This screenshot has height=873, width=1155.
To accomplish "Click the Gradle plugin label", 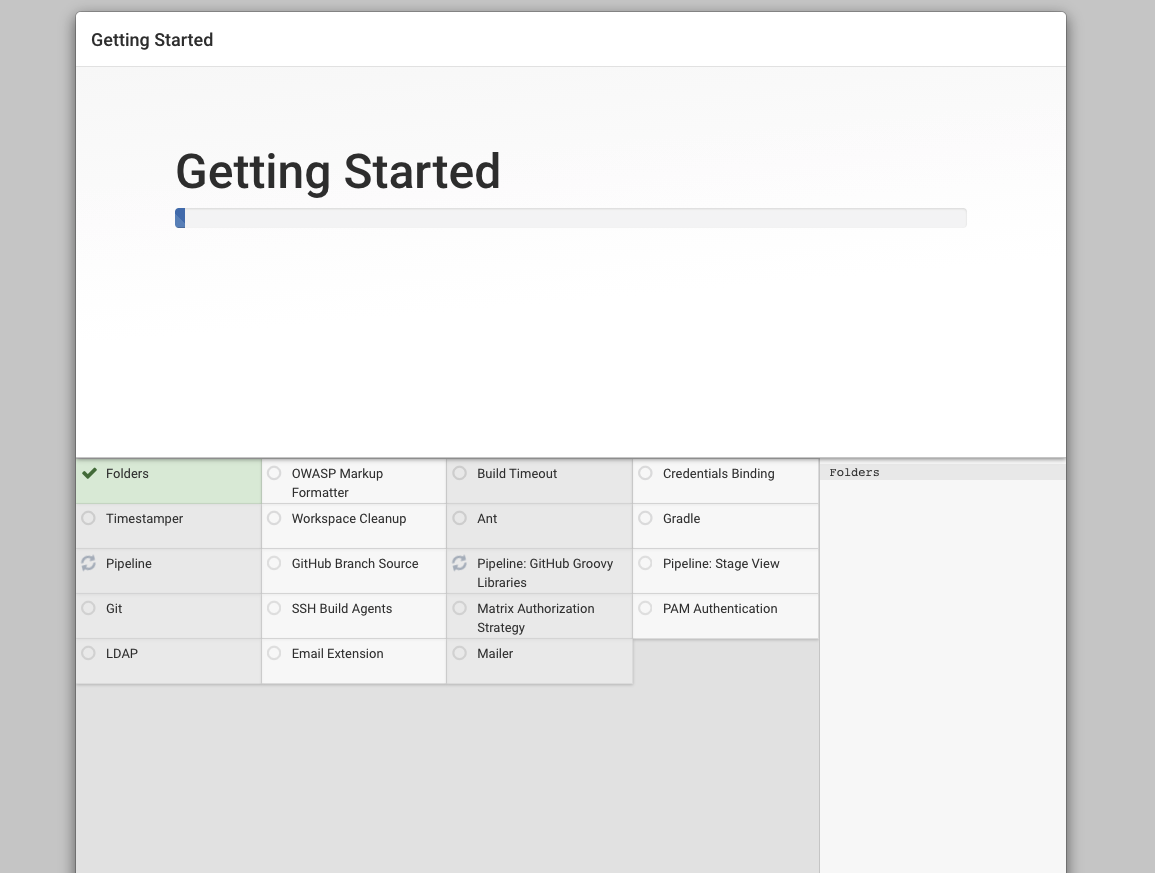I will click(x=681, y=519).
